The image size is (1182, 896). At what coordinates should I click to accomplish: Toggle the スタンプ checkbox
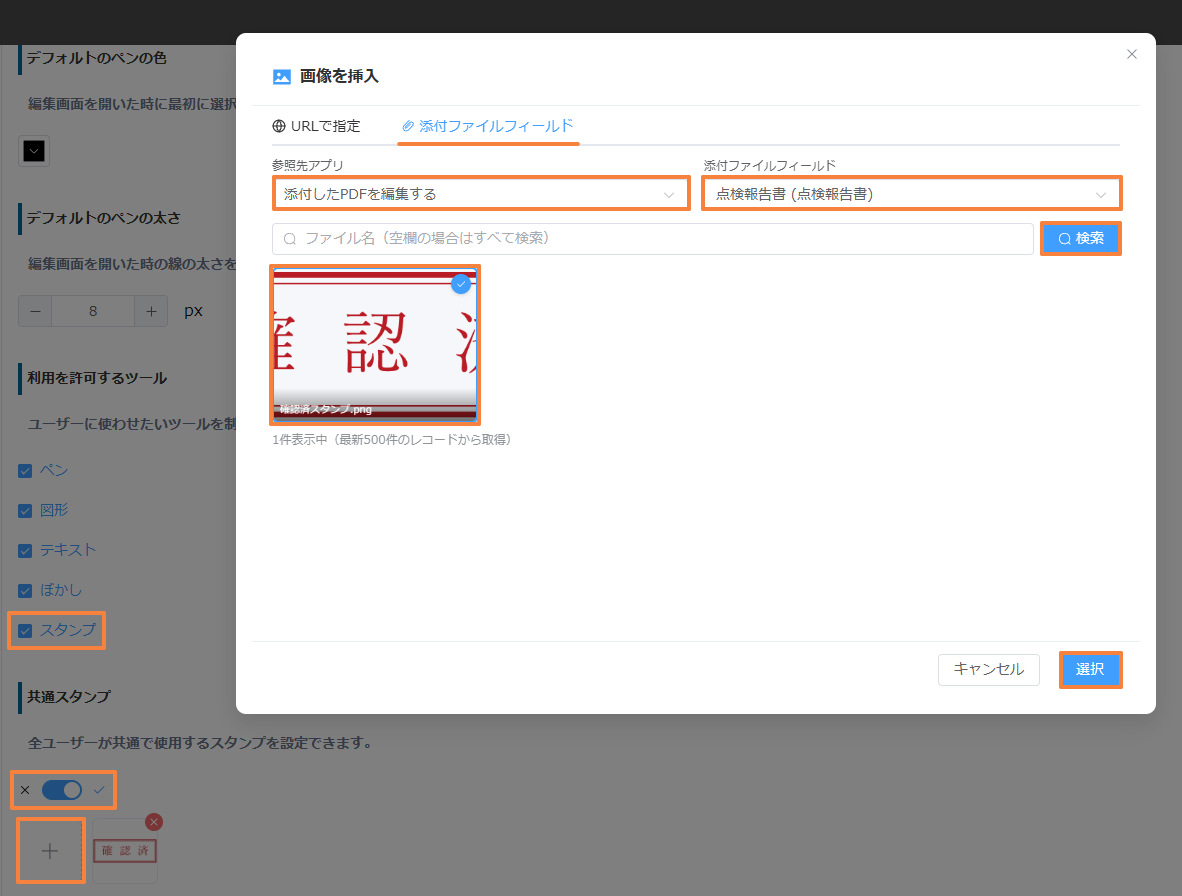(x=25, y=631)
